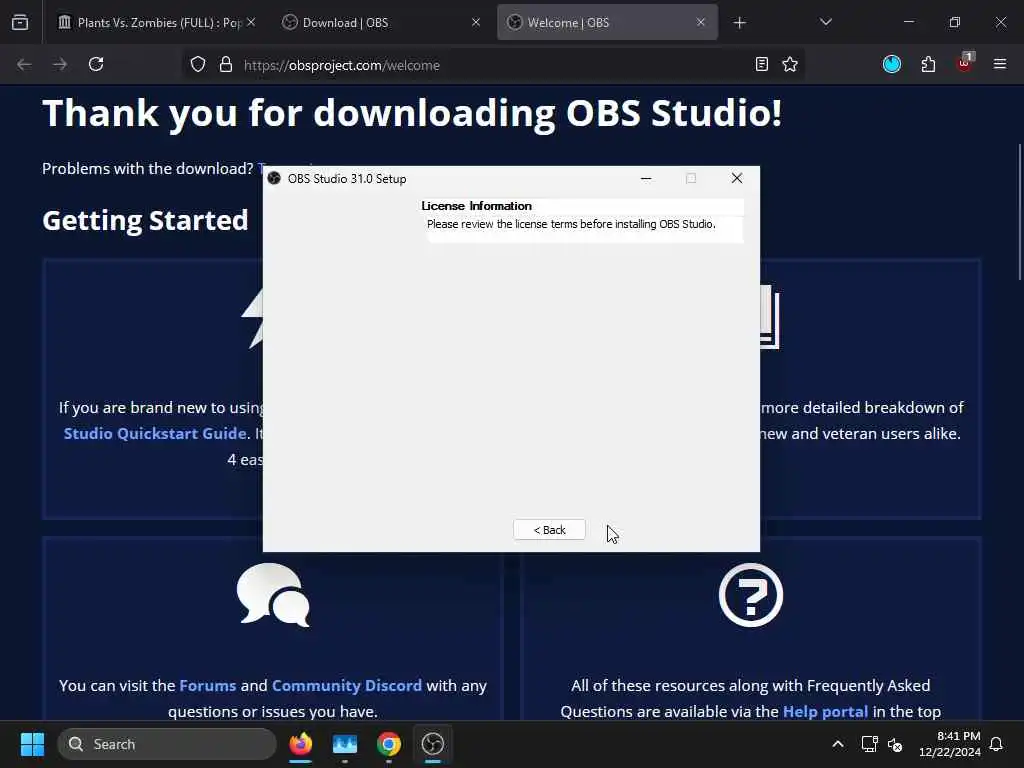Click the Back button in OBS Setup

coord(549,530)
